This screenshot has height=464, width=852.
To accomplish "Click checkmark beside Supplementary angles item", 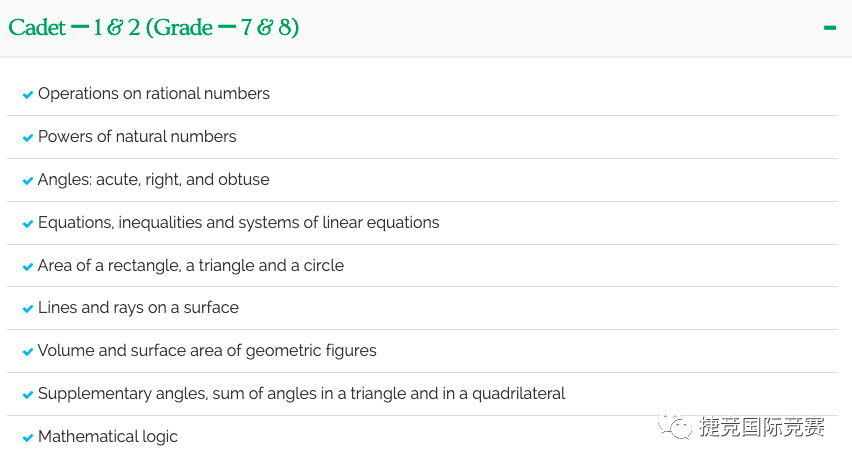I will 28,395.
